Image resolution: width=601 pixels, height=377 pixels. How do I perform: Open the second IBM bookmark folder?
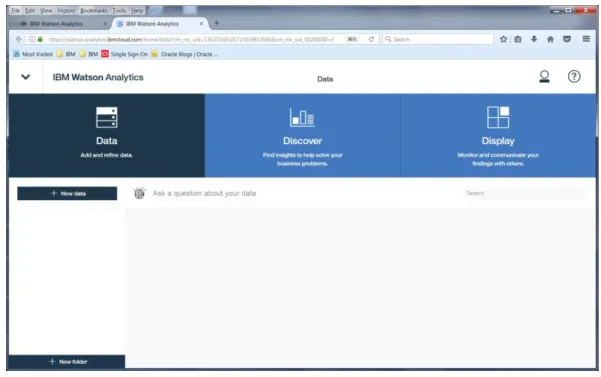coord(89,54)
